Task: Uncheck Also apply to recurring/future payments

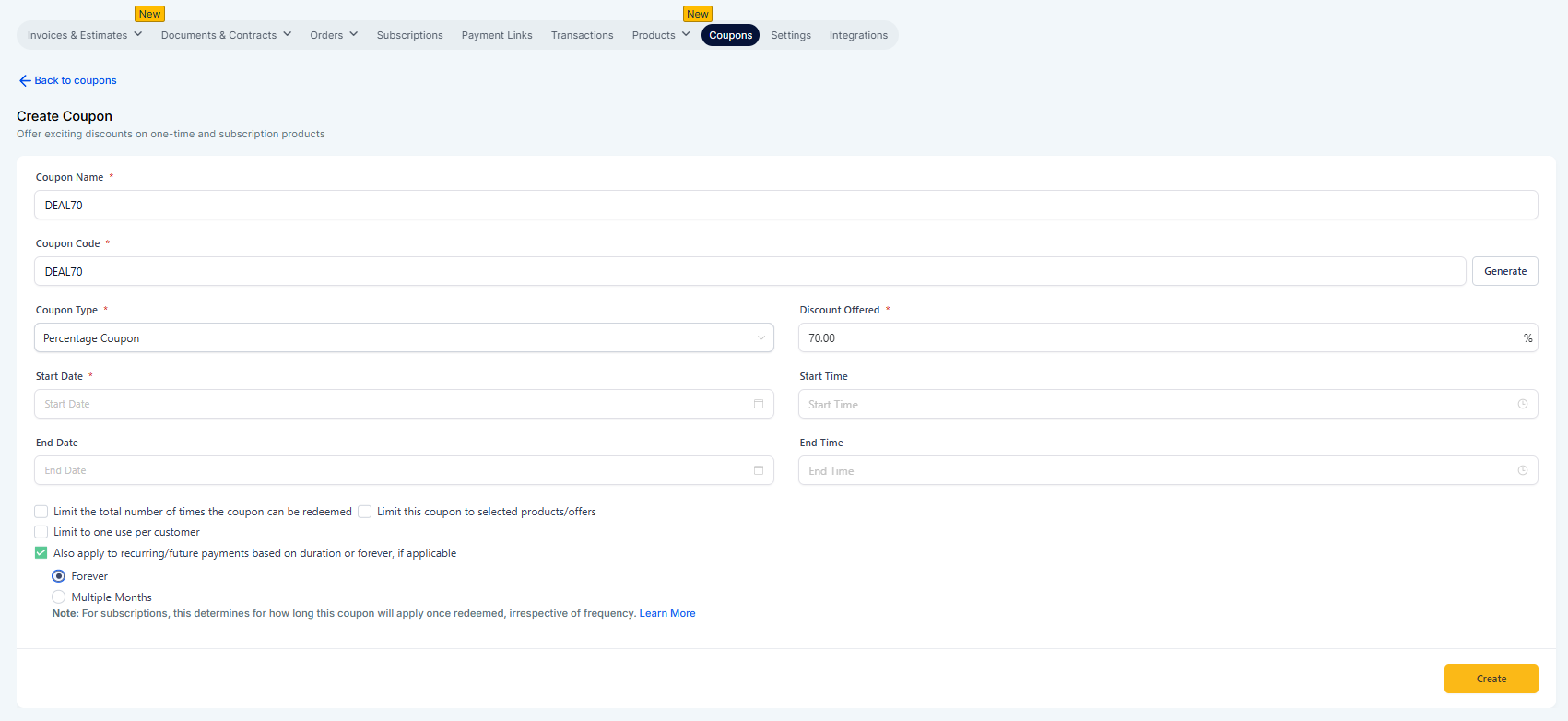Action: point(41,553)
